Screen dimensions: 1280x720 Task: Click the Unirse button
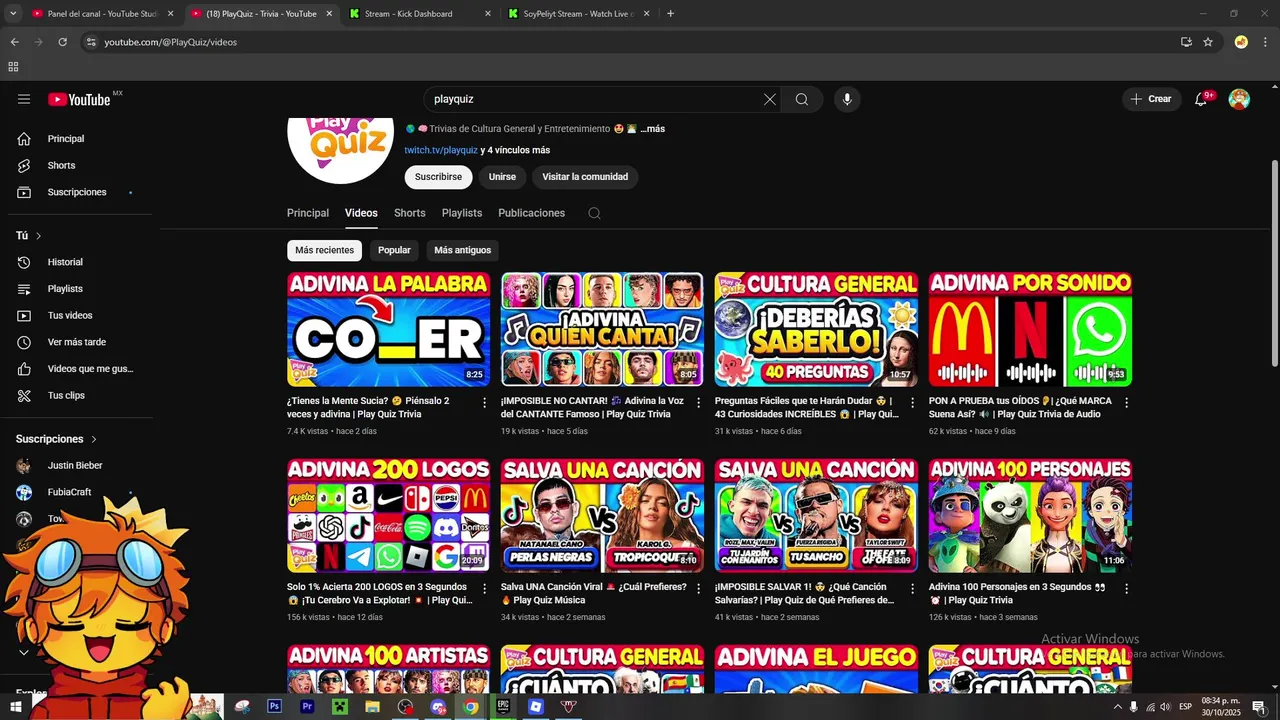tap(502, 177)
